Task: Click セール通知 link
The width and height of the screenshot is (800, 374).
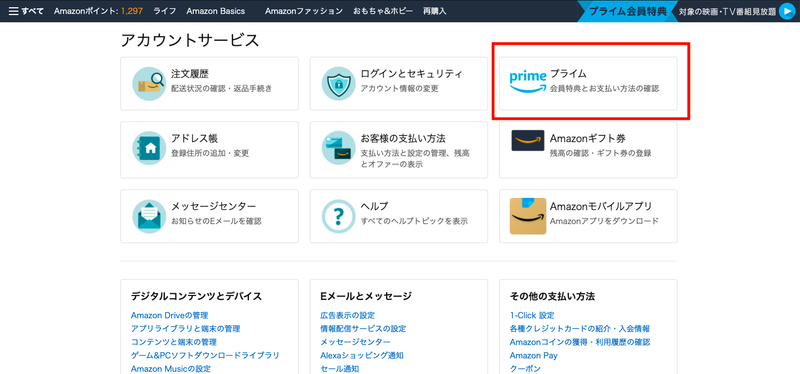Action: point(339,368)
